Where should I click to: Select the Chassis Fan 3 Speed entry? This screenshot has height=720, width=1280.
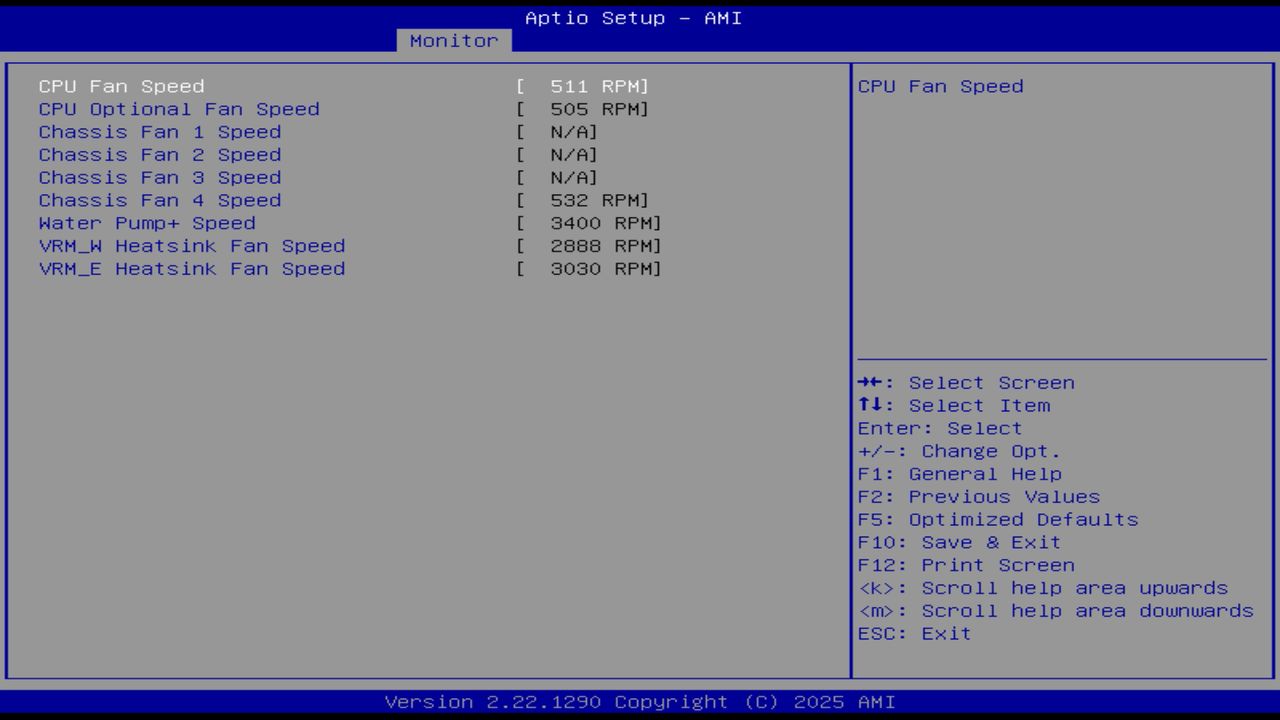(159, 177)
